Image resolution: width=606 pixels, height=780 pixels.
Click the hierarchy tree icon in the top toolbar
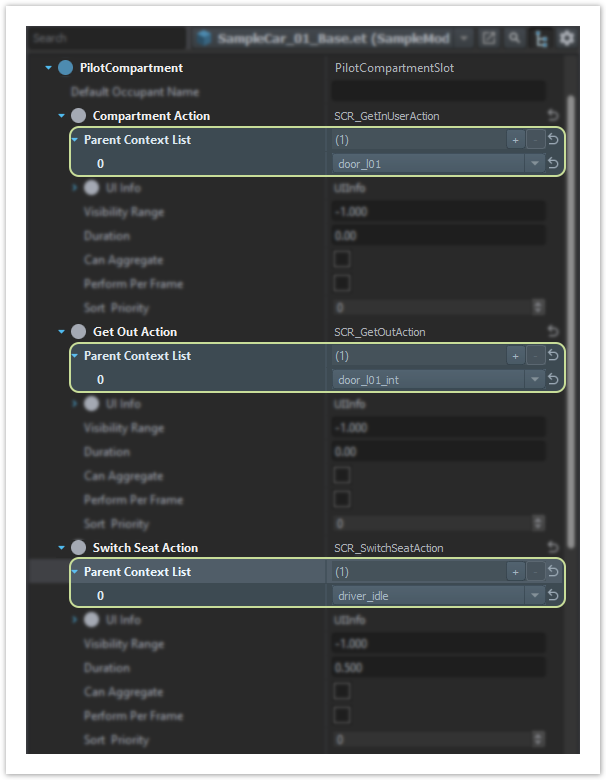click(x=541, y=38)
